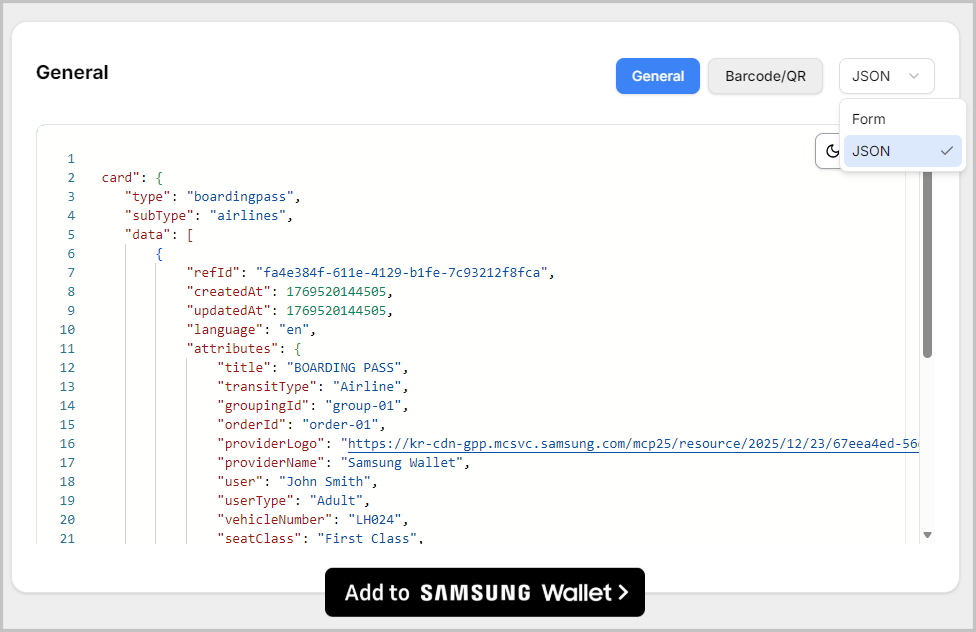Click the code editor's vertical scrollbar thumb
976x632 pixels.
point(927,260)
